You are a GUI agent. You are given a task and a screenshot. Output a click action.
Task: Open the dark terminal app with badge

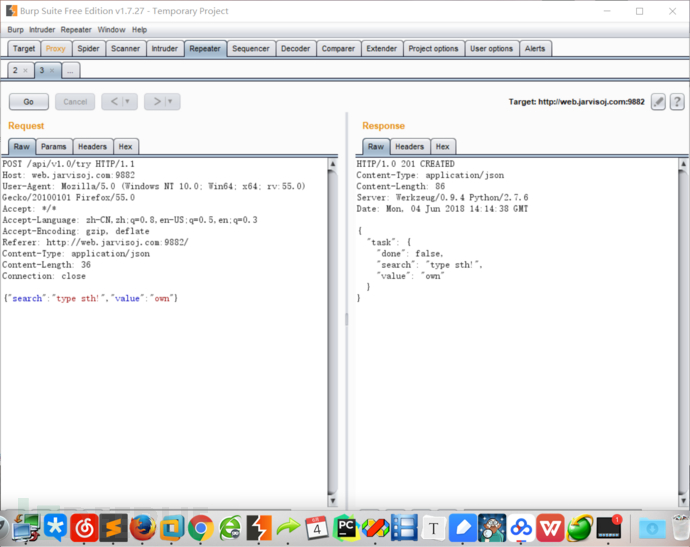pos(609,527)
